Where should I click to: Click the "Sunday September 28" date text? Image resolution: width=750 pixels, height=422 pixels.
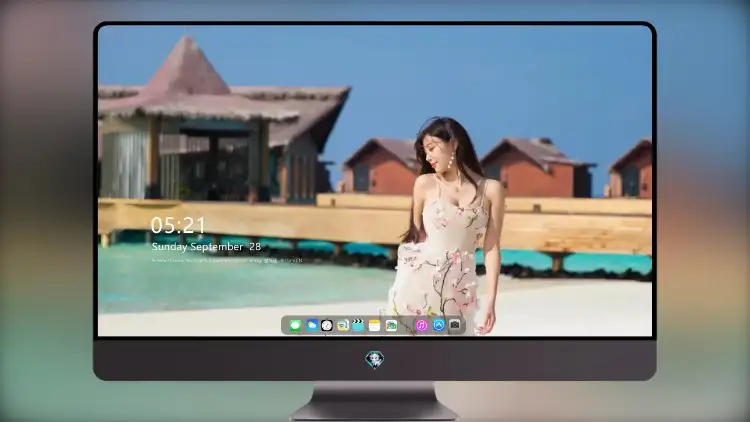coord(206,246)
